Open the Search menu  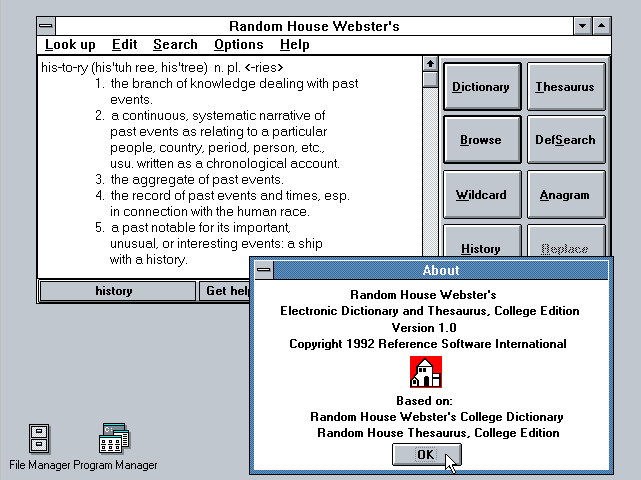[175, 45]
